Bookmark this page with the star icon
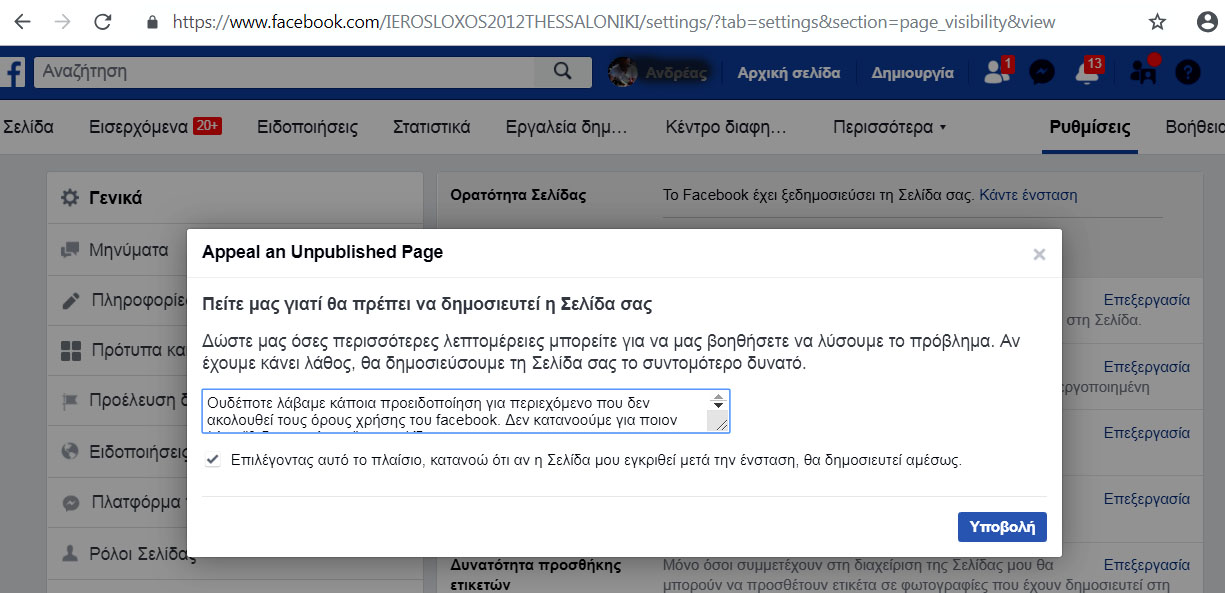This screenshot has width=1225, height=593. click(1157, 21)
